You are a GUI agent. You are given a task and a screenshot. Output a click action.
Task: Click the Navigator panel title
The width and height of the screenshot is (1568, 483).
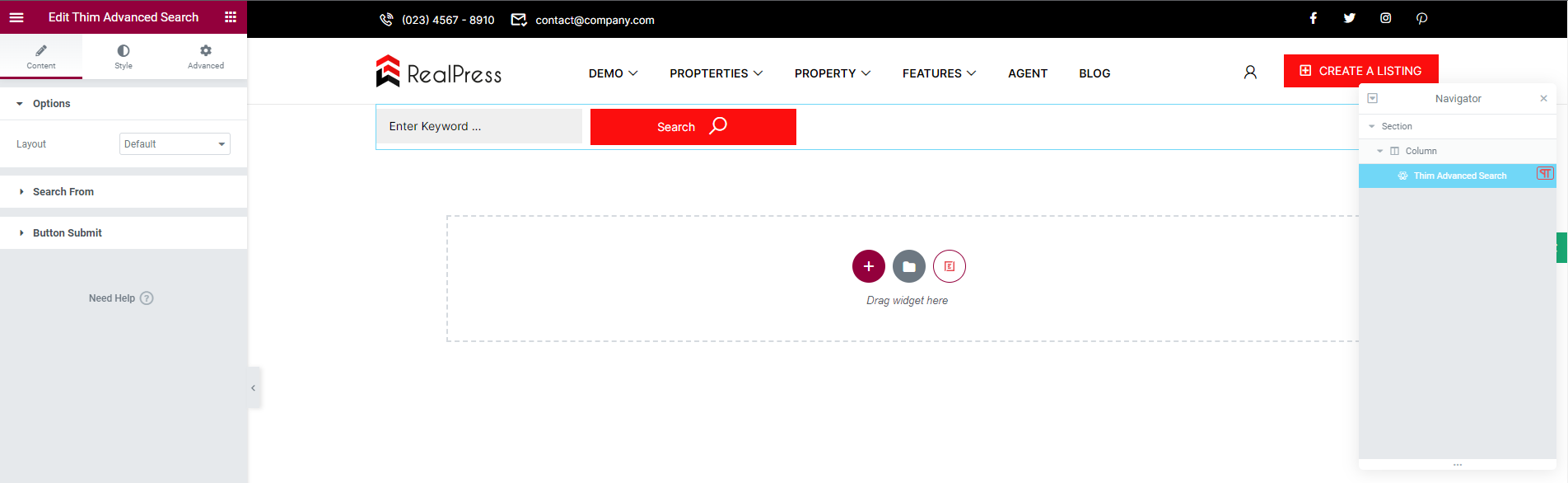point(1458,98)
